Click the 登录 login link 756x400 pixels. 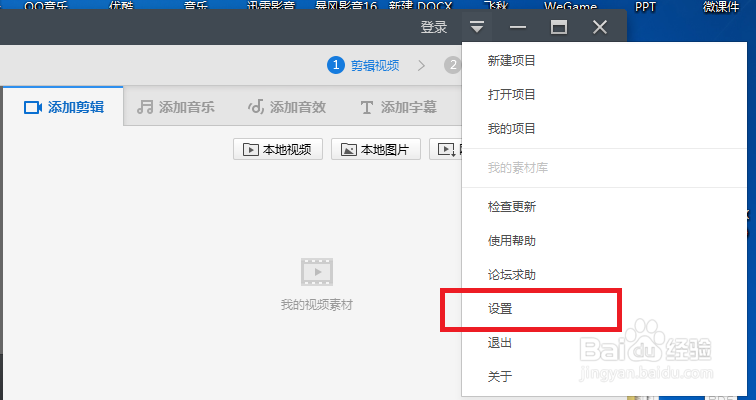click(433, 27)
